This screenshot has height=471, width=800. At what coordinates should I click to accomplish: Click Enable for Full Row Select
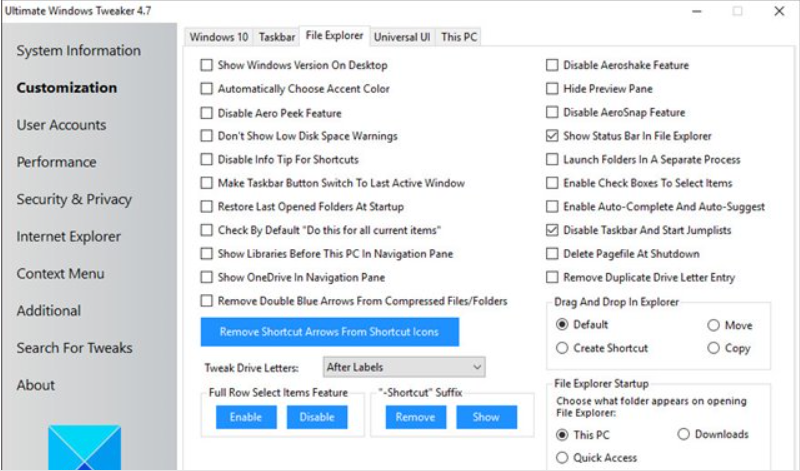click(246, 417)
